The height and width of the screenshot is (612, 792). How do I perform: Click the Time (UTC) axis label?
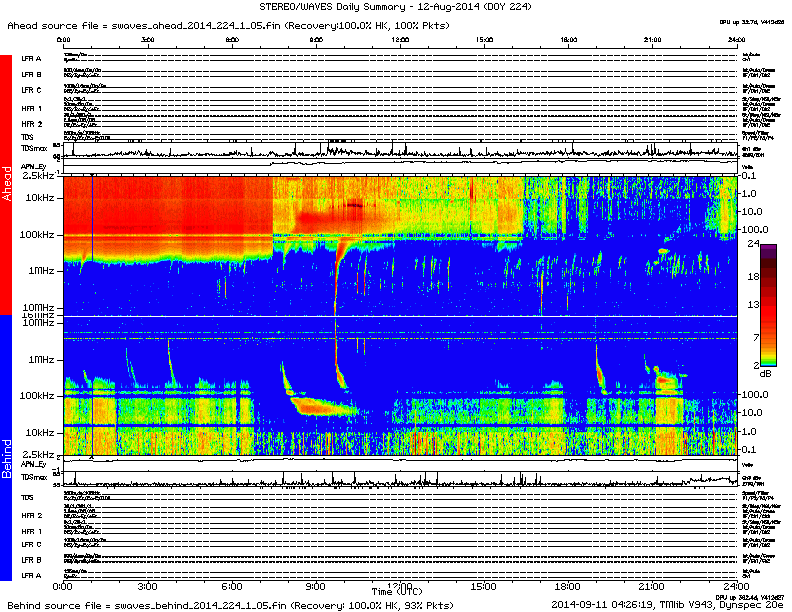pyautogui.click(x=398, y=591)
